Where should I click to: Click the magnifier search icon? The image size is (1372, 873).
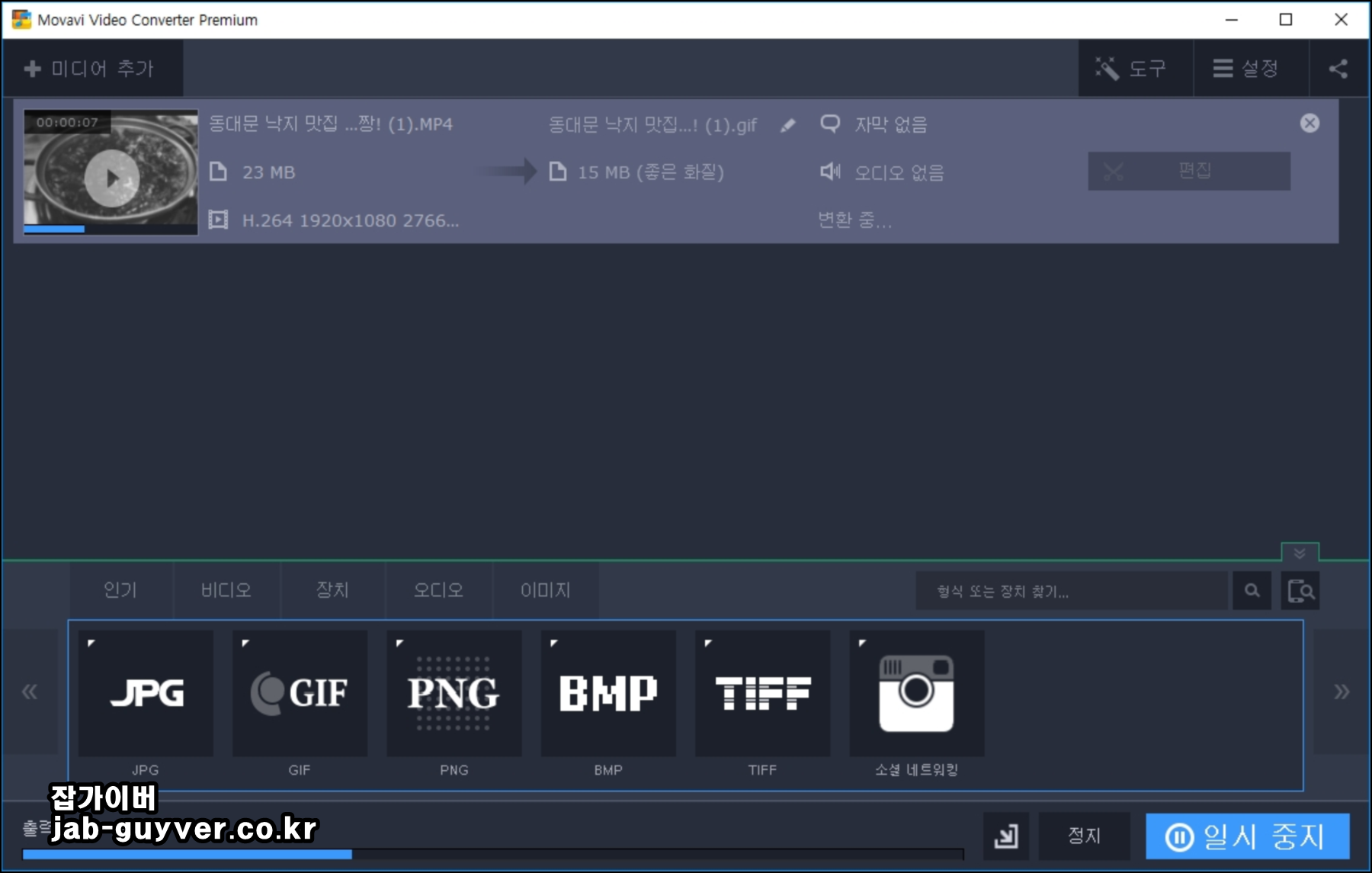point(1252,591)
